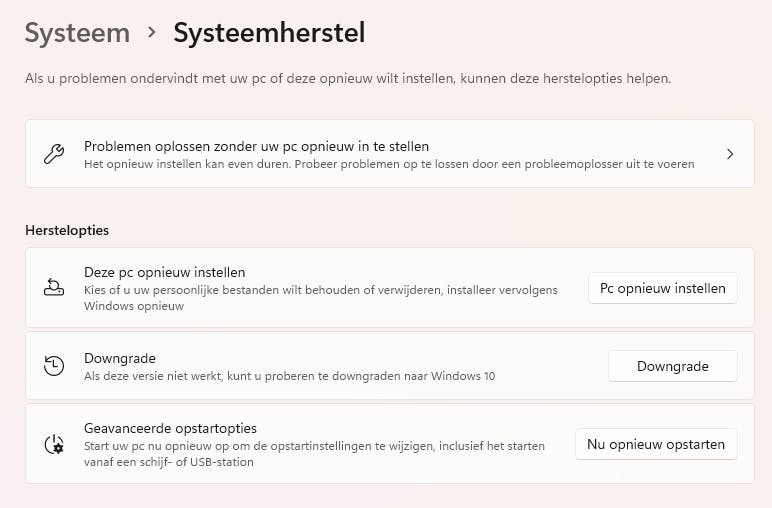Click the Systeemherstel page heading
This screenshot has height=508, width=772.
269,32
